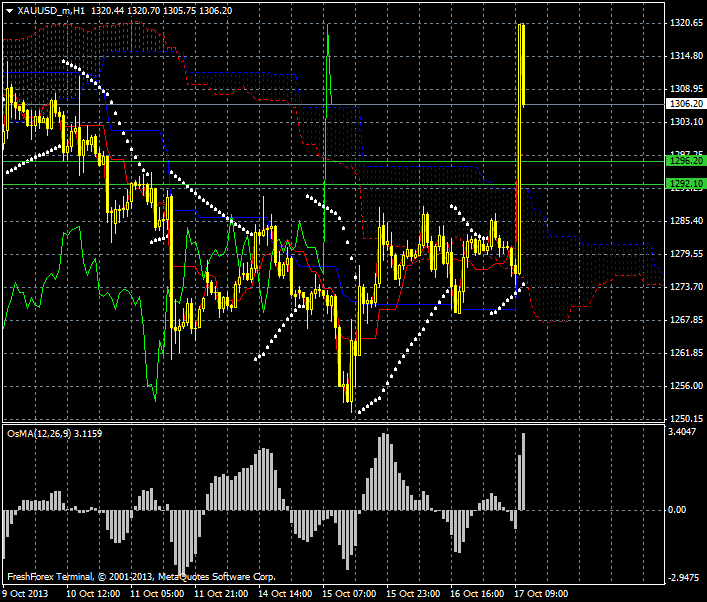
Task: Click the XAUUSD_m,H1 chart title text
Action: click(50, 8)
